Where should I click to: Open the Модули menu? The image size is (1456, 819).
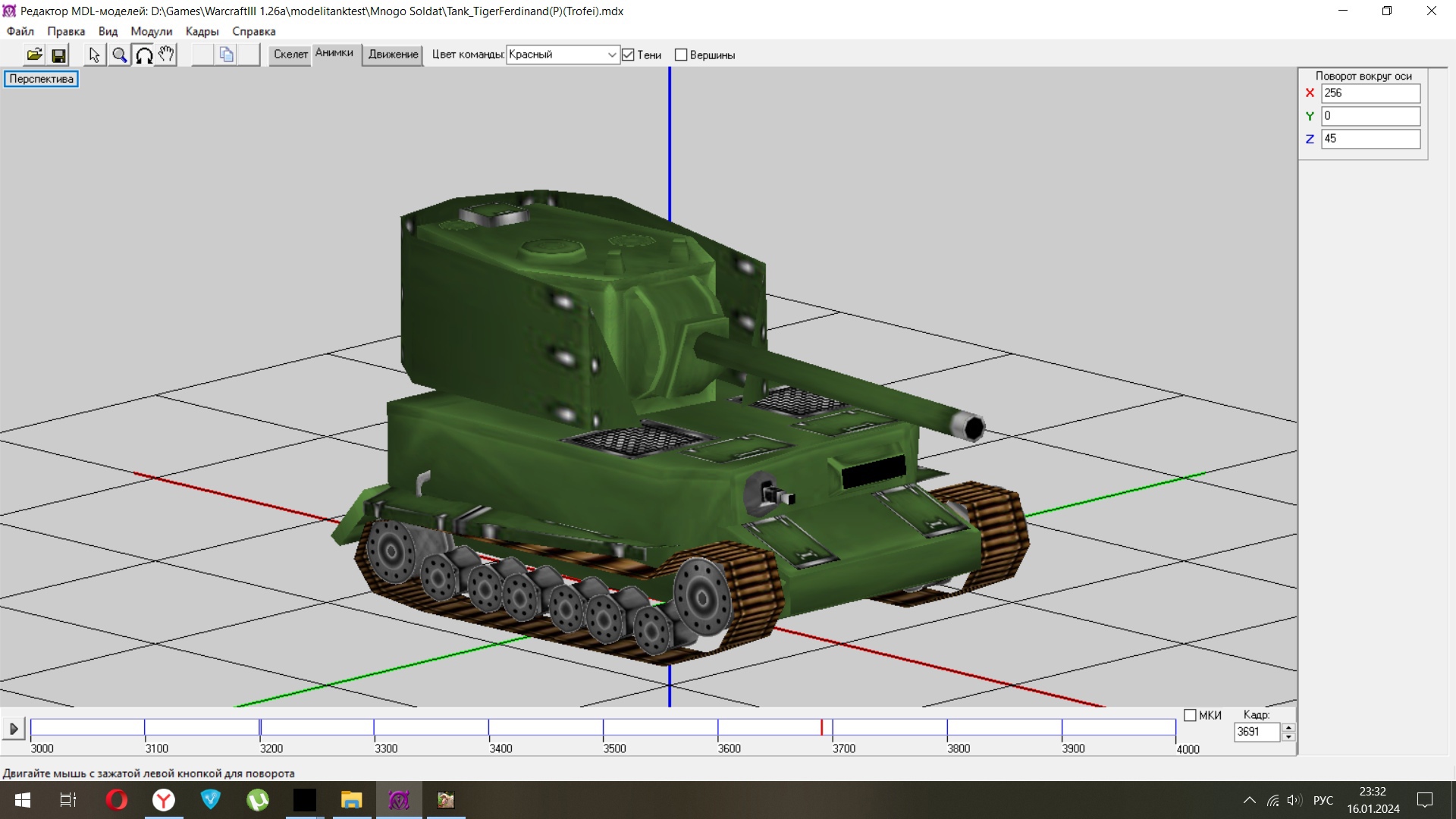tap(151, 31)
